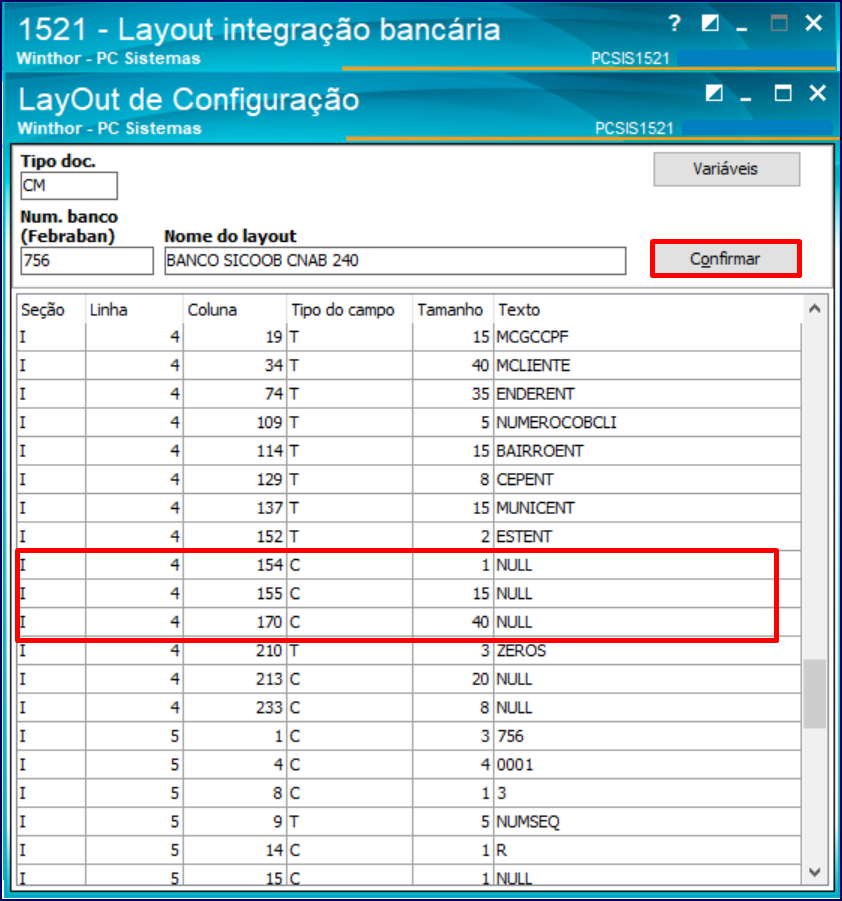This screenshot has width=842, height=901.
Task: Select the ZEROS text cell
Action: 647,651
